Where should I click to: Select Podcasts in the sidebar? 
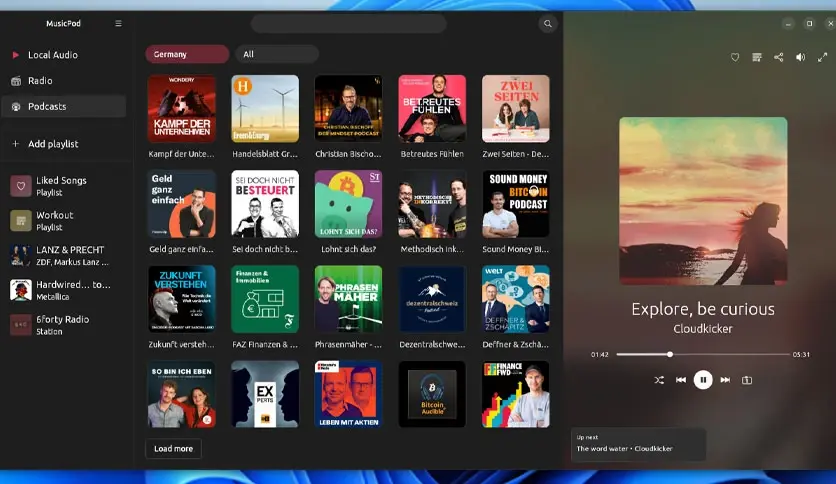pos(64,106)
